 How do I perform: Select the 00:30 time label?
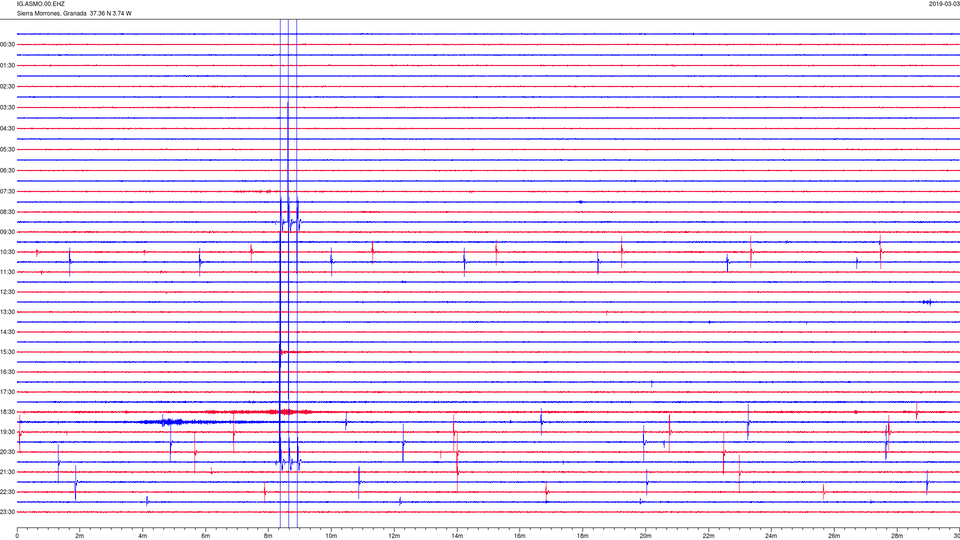click(7, 45)
